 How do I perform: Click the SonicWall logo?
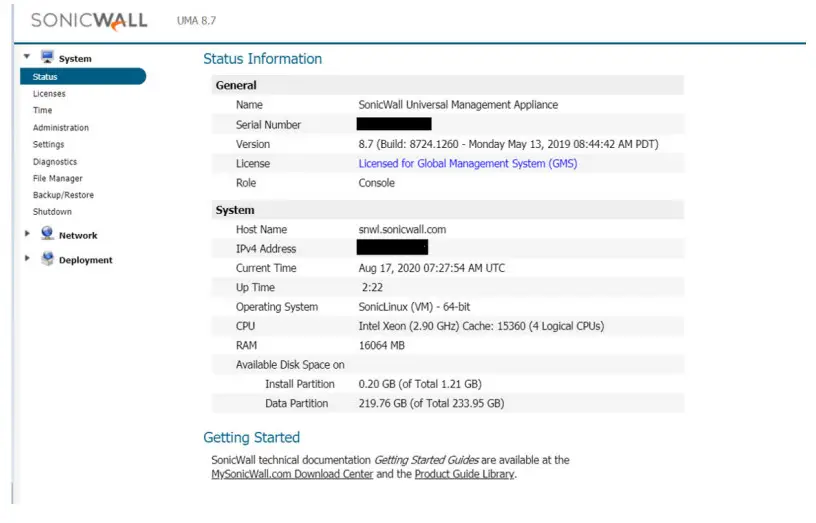pyautogui.click(x=89, y=21)
